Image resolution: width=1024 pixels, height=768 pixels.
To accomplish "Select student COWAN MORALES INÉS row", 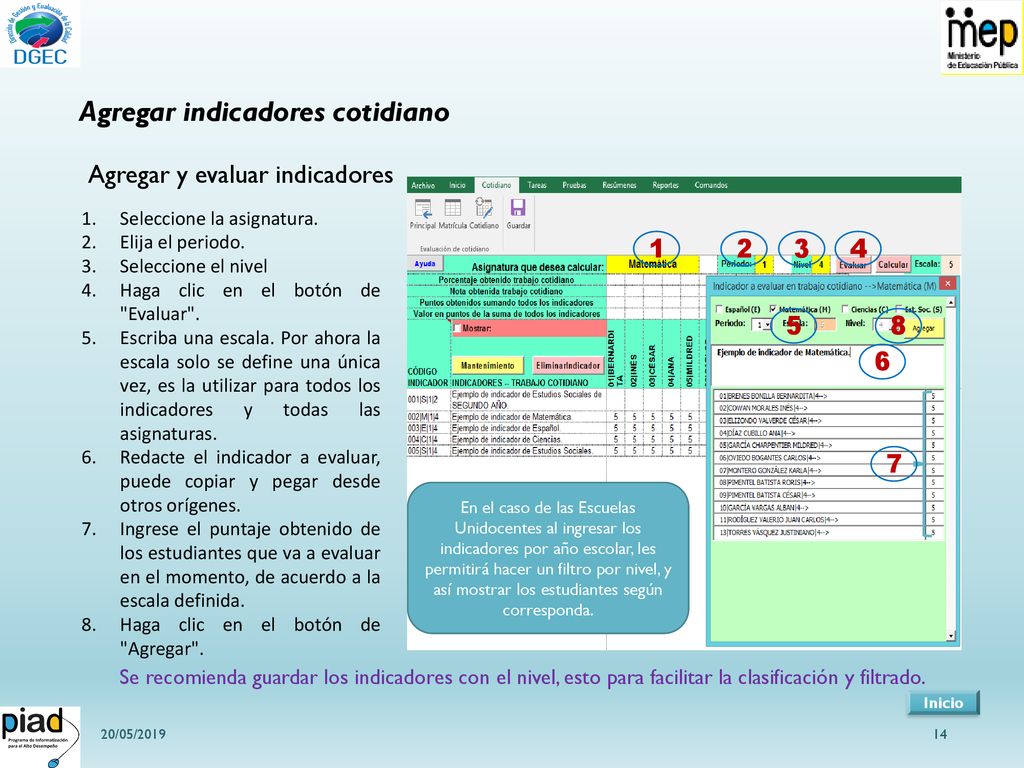I will (x=820, y=408).
